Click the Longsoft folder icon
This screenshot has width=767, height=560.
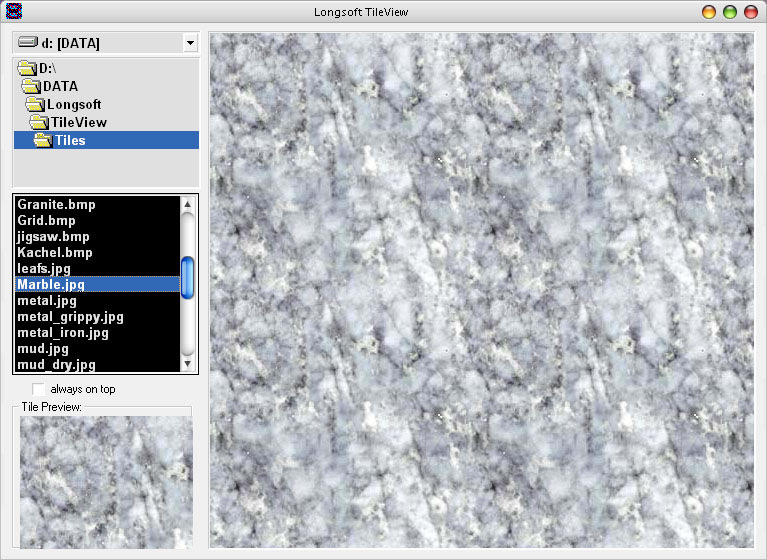pyautogui.click(x=36, y=104)
